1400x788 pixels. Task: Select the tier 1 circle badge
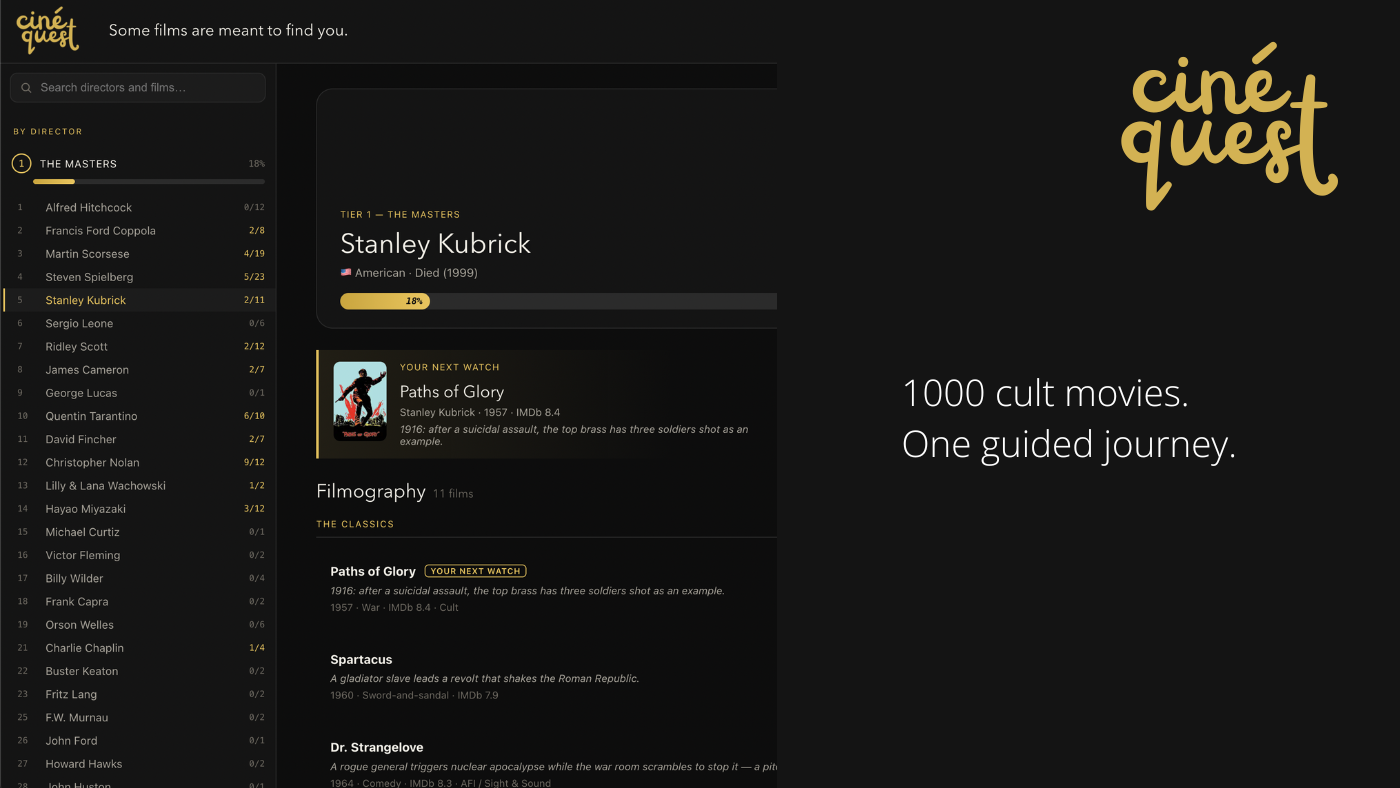tap(21, 163)
